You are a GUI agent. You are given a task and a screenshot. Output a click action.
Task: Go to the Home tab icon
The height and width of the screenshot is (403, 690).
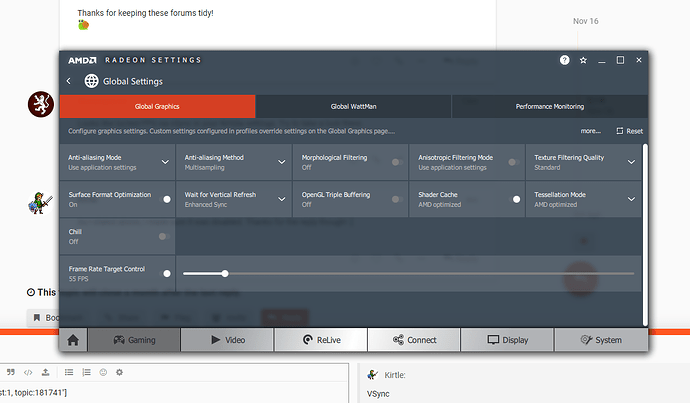pyautogui.click(x=73, y=340)
